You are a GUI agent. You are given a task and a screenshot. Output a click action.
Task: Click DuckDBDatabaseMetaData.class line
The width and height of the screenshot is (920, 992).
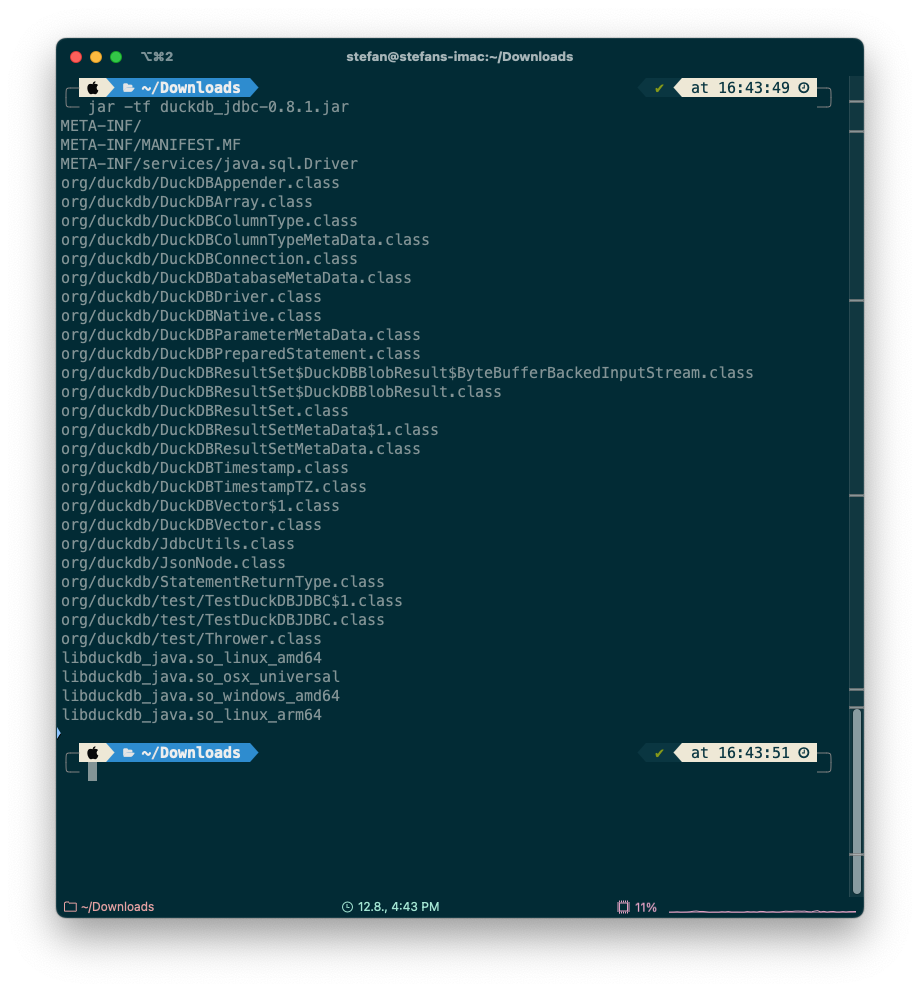click(x=236, y=278)
